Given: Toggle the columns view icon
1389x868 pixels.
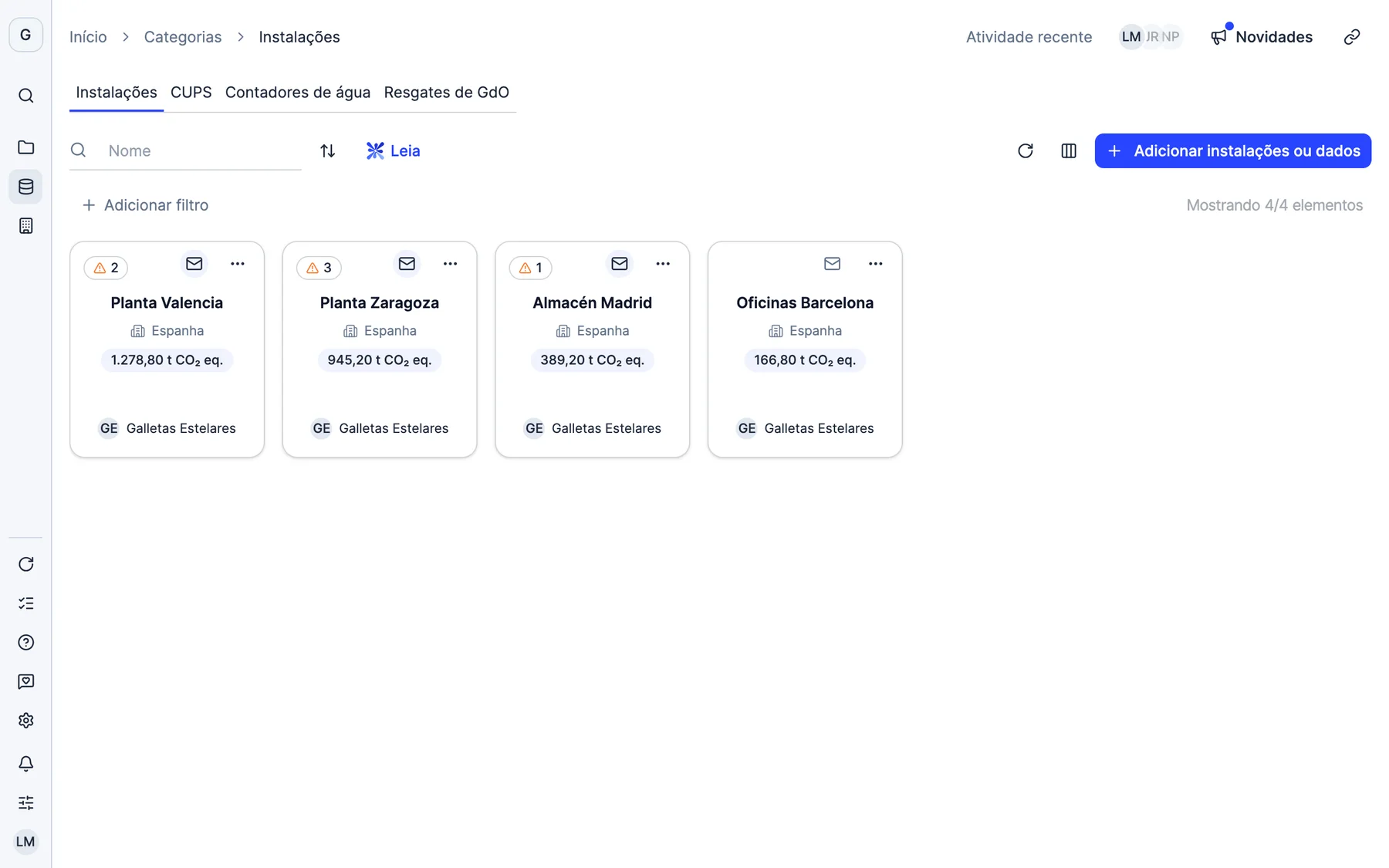Looking at the screenshot, I should [1068, 150].
